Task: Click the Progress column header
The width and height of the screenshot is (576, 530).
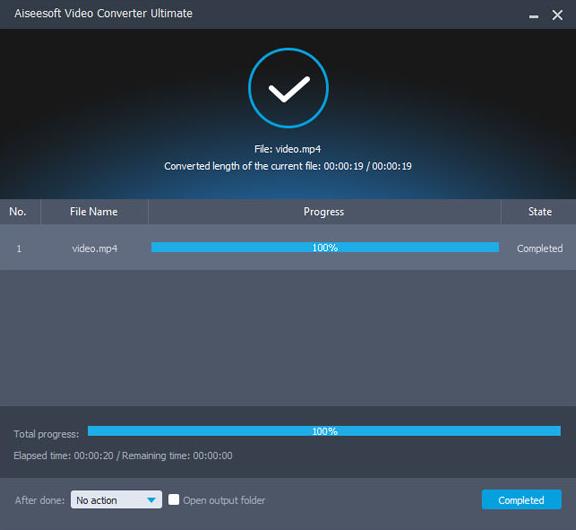Action: (x=324, y=212)
